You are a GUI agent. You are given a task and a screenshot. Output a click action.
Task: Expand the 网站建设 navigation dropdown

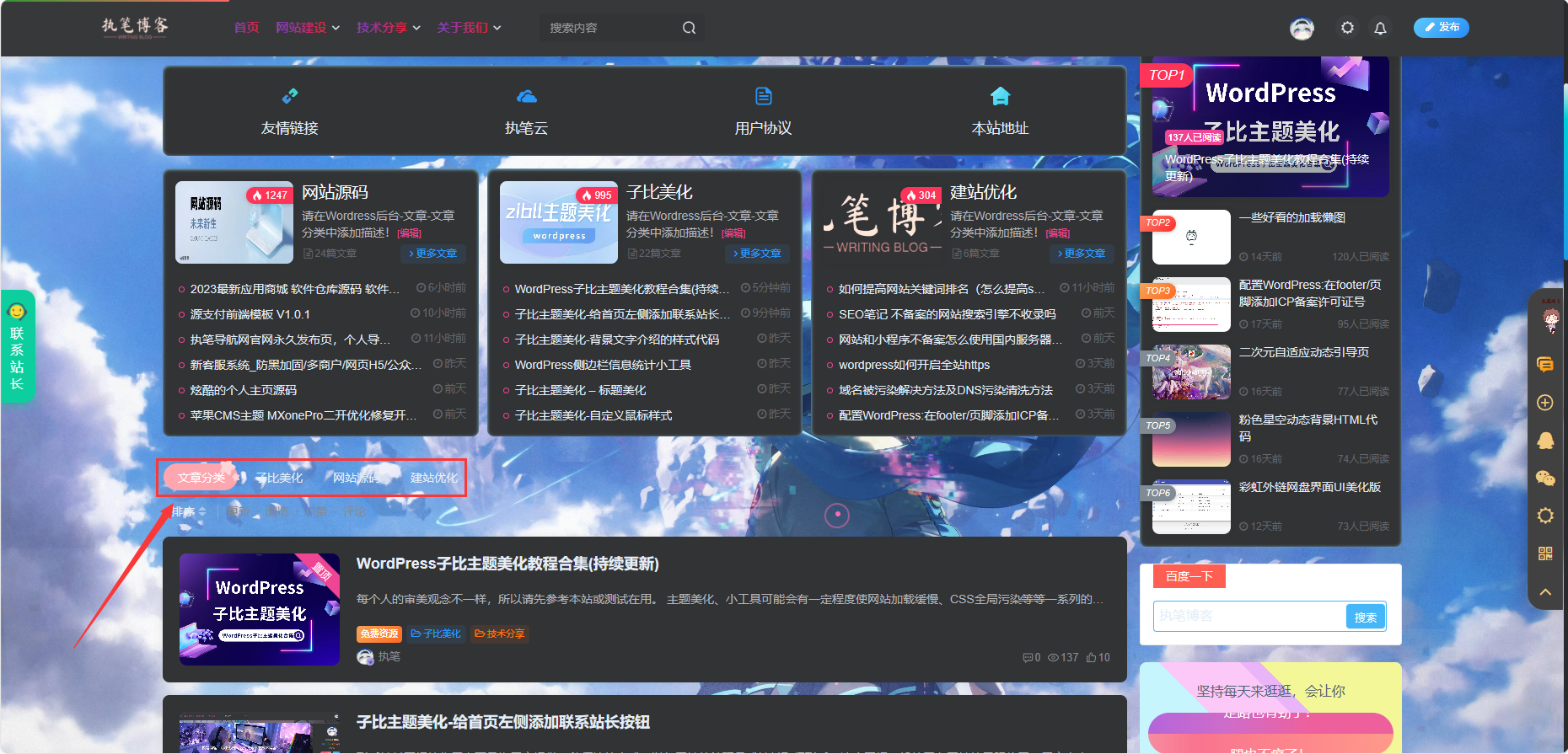tap(308, 28)
